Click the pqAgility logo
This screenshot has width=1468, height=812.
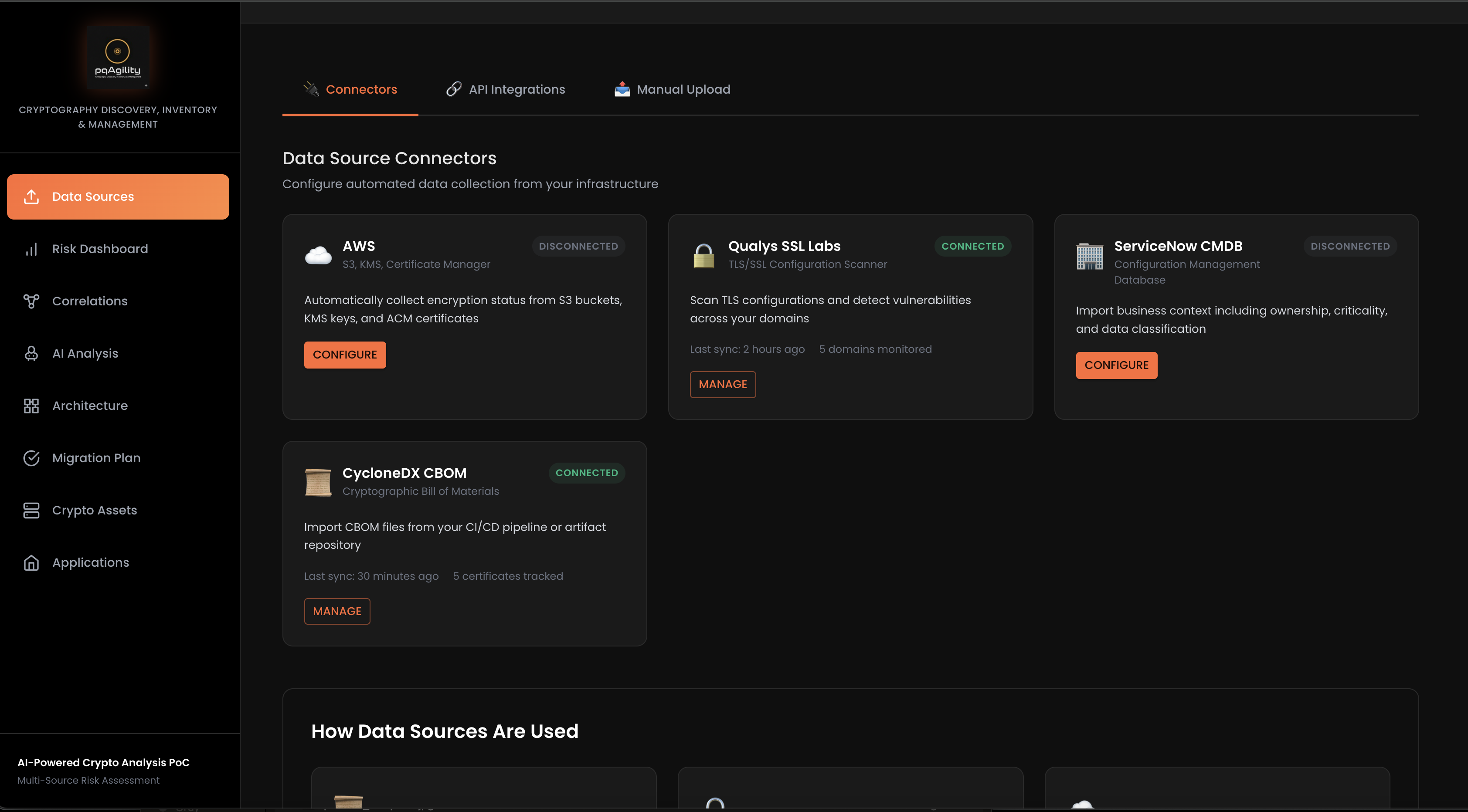pos(117,56)
